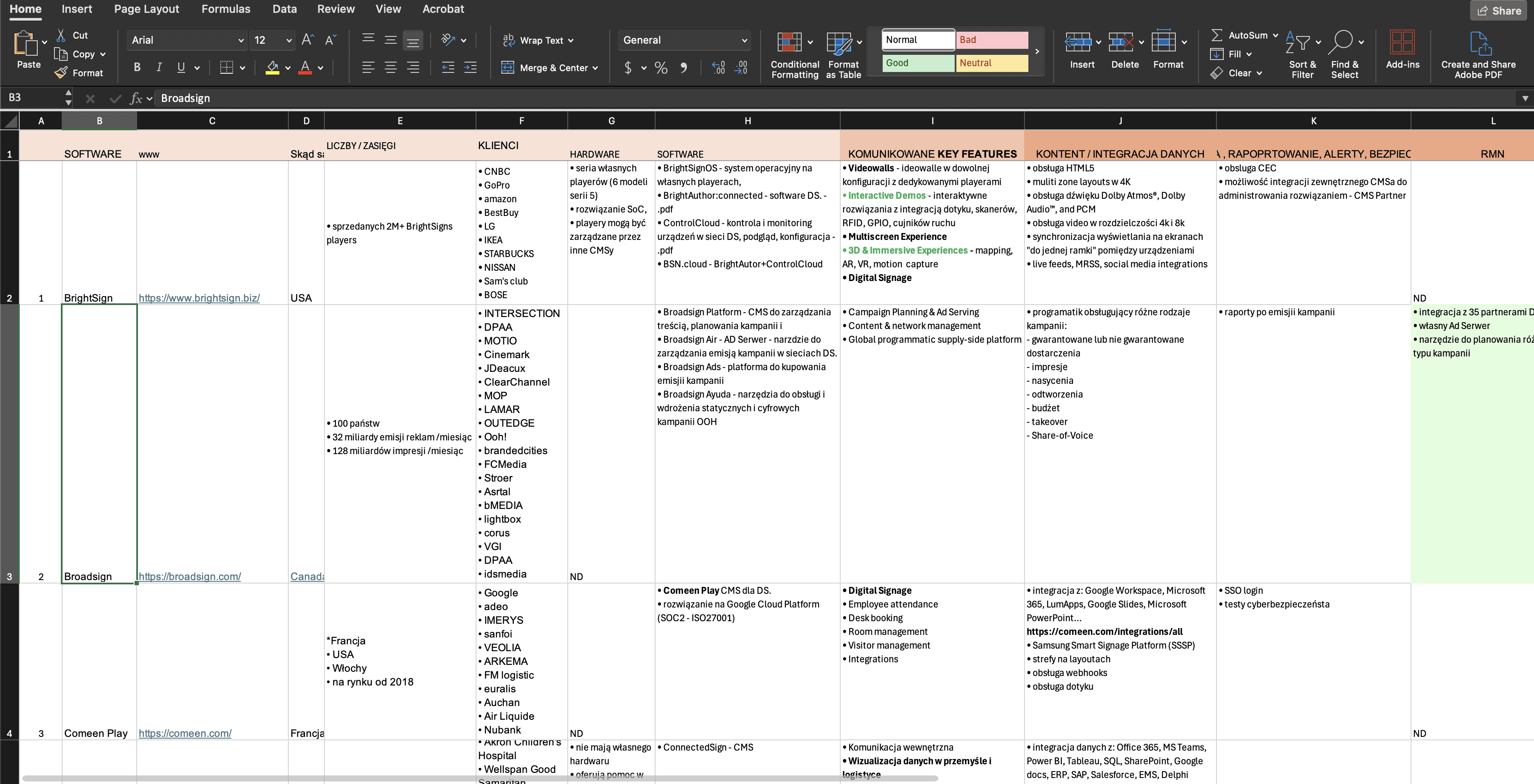Open the Add-ins icon

pos(1402,43)
